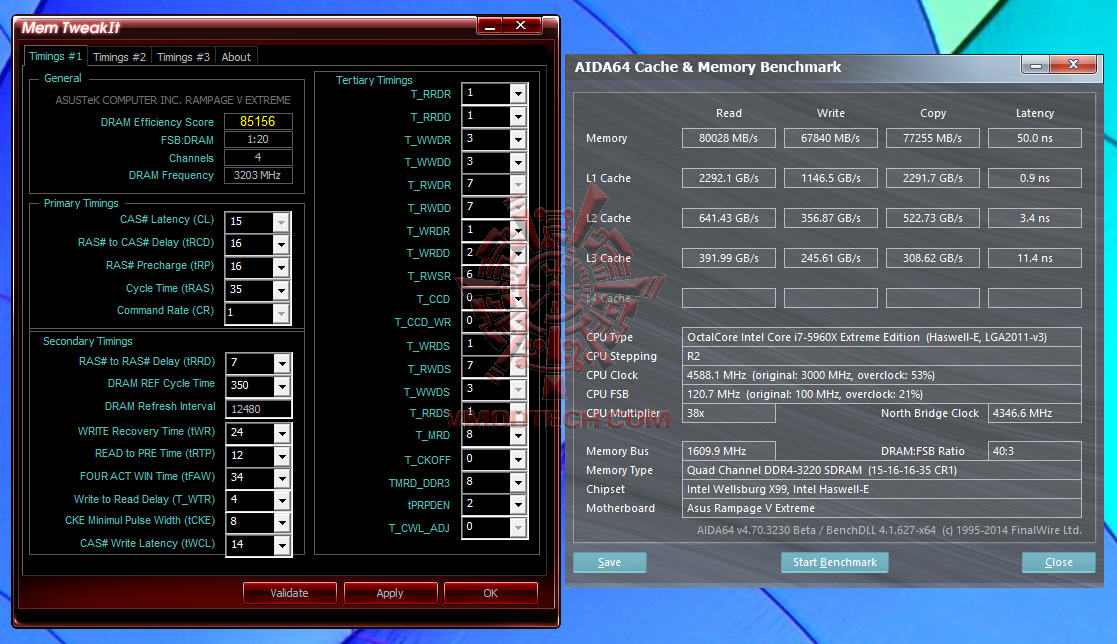The height and width of the screenshot is (644, 1117).
Task: Open the T_RWDR dropdown
Action: 518,185
